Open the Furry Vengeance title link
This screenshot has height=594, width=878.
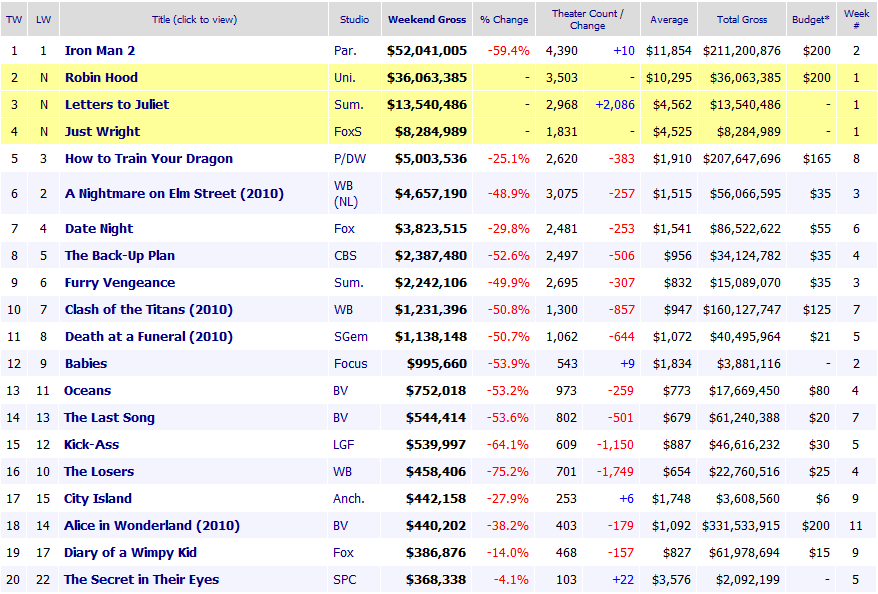coord(120,283)
